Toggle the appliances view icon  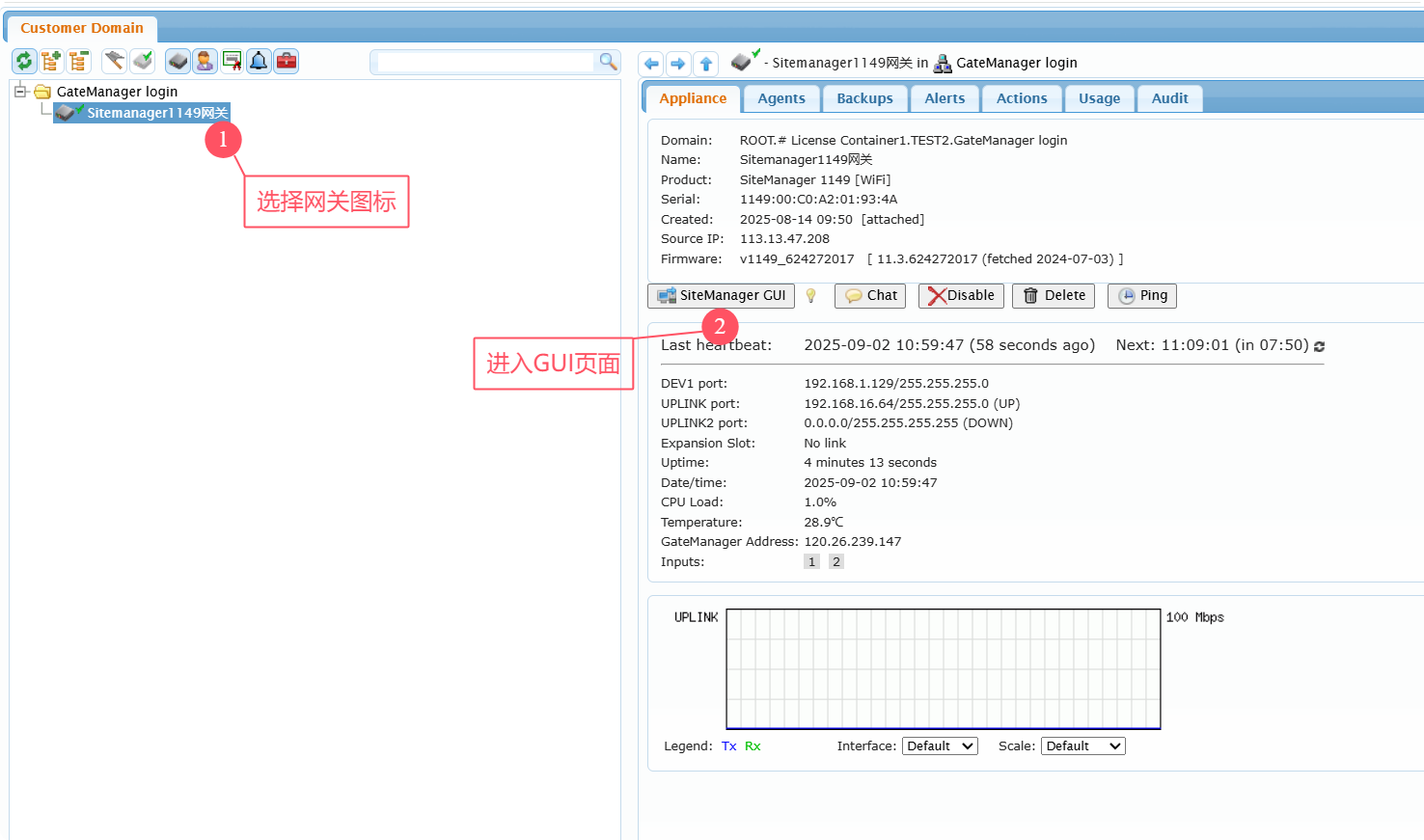click(x=178, y=62)
